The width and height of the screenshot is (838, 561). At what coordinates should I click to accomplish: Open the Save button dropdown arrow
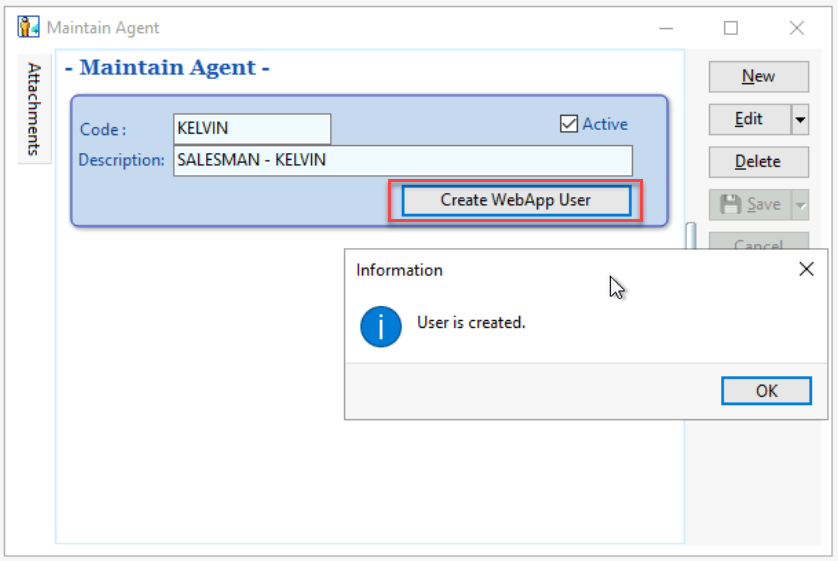pyautogui.click(x=800, y=204)
